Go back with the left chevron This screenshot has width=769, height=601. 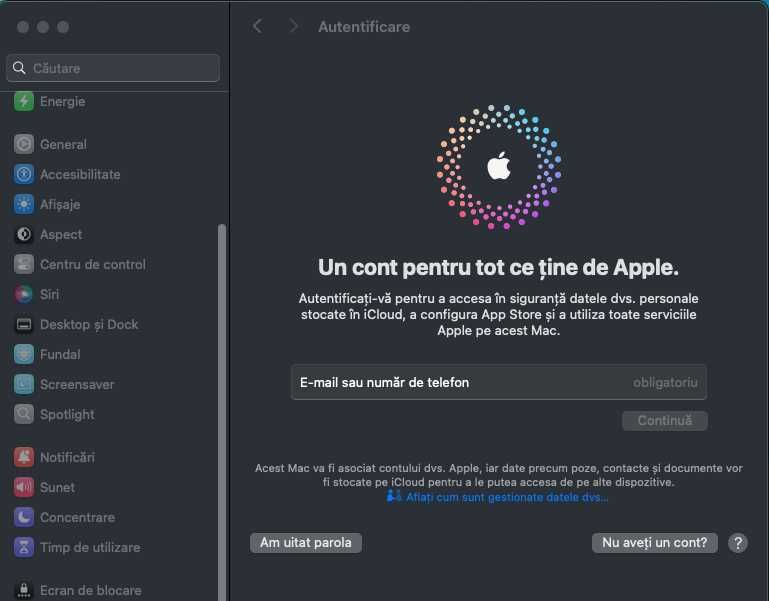(257, 26)
